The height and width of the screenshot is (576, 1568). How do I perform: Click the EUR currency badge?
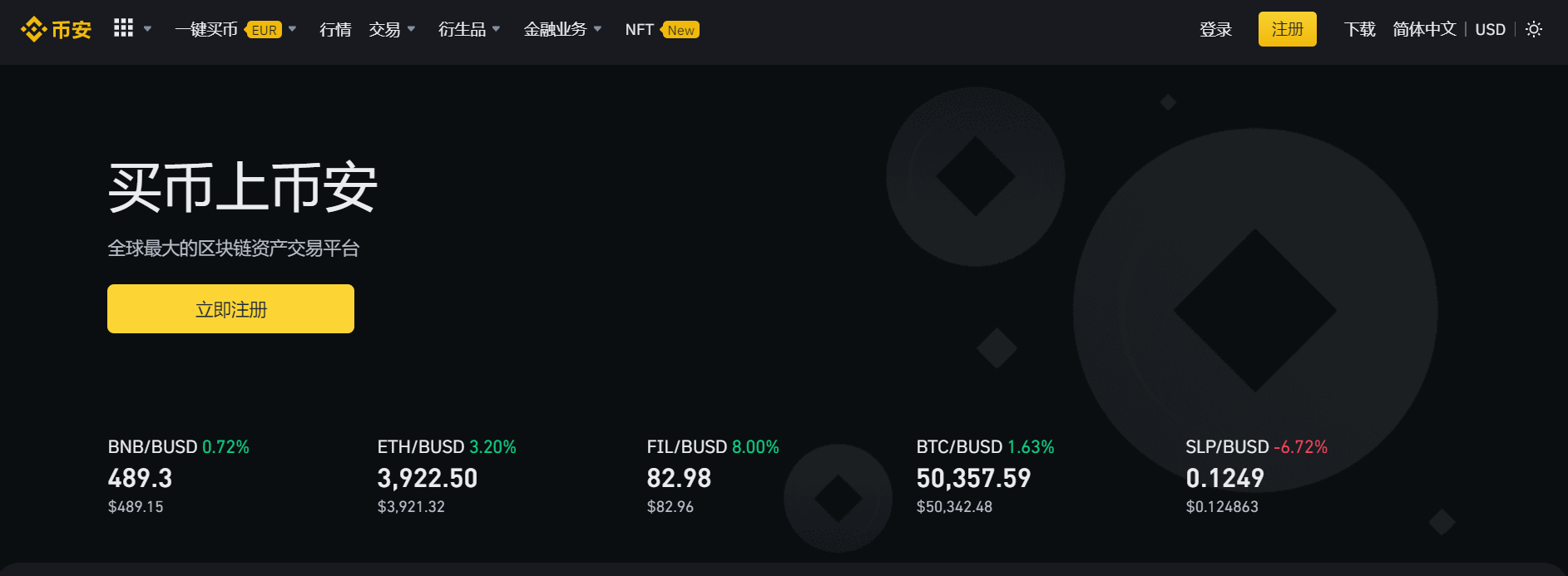(x=264, y=30)
